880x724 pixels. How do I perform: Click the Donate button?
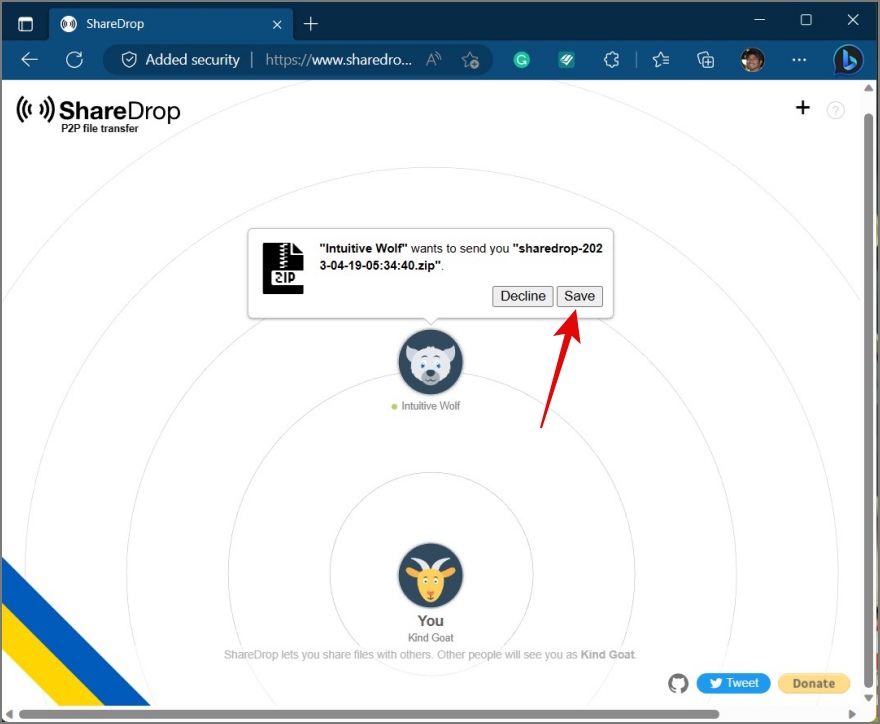point(813,683)
